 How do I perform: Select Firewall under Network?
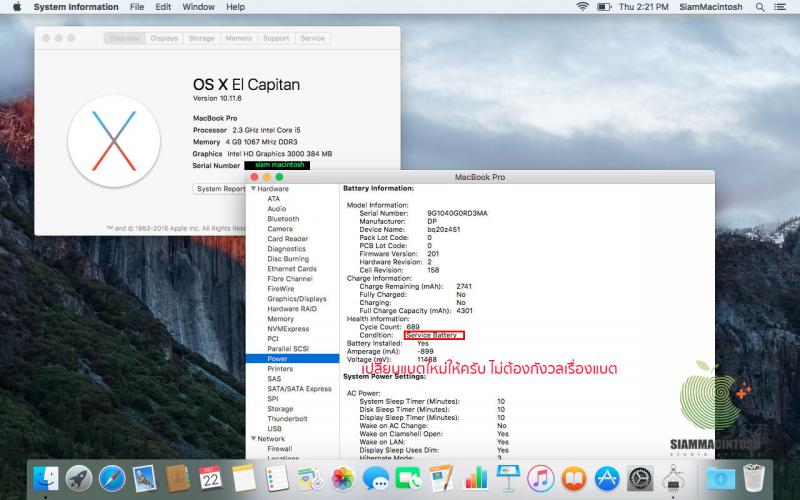click(x=280, y=448)
